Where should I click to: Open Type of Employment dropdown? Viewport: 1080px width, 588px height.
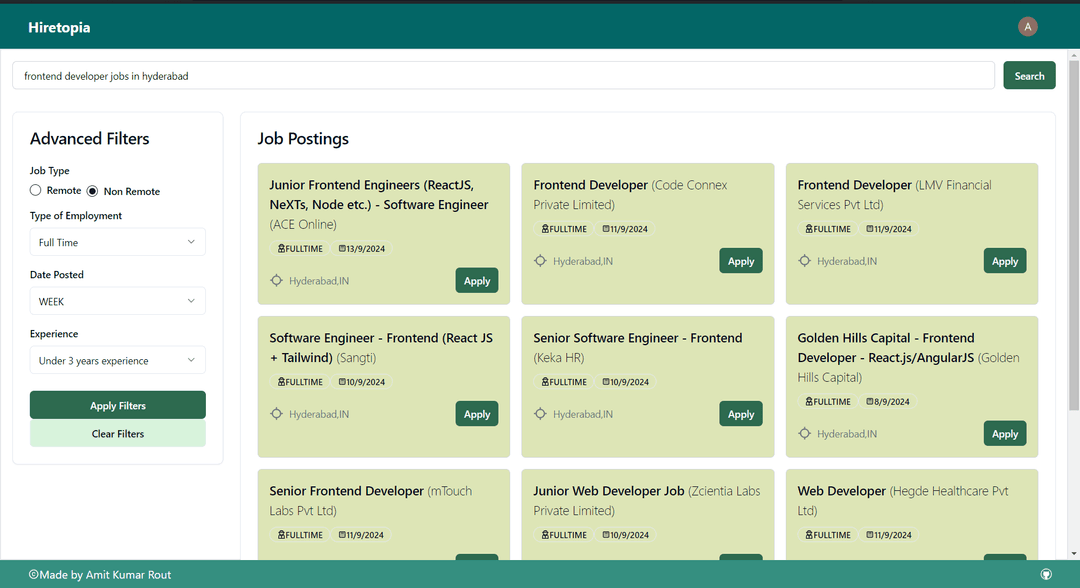pyautogui.click(x=117, y=242)
